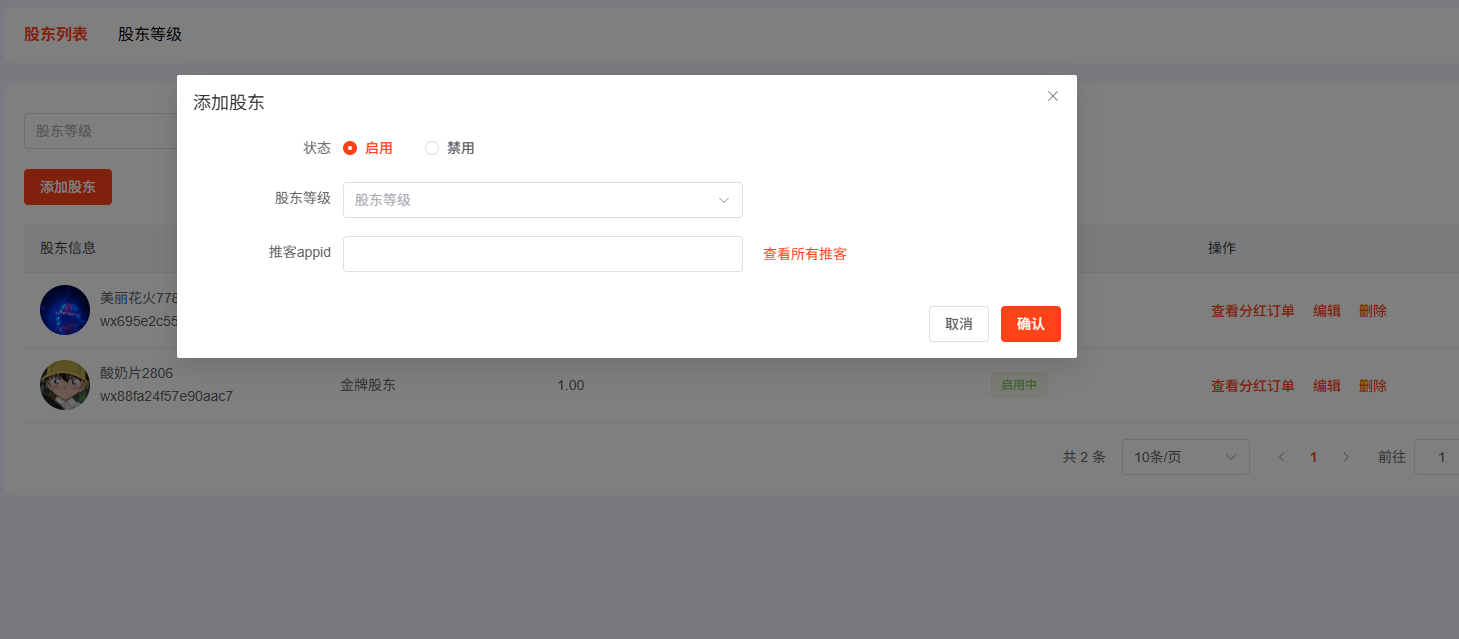1459x639 pixels.
Task: Switch to the 股东列表 tab
Action: (56, 34)
